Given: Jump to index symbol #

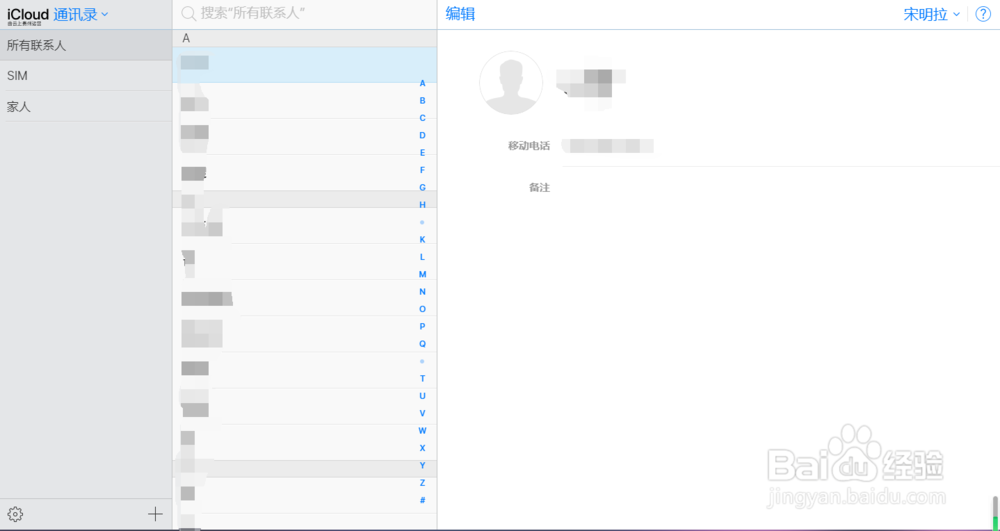Looking at the screenshot, I should [x=422, y=500].
